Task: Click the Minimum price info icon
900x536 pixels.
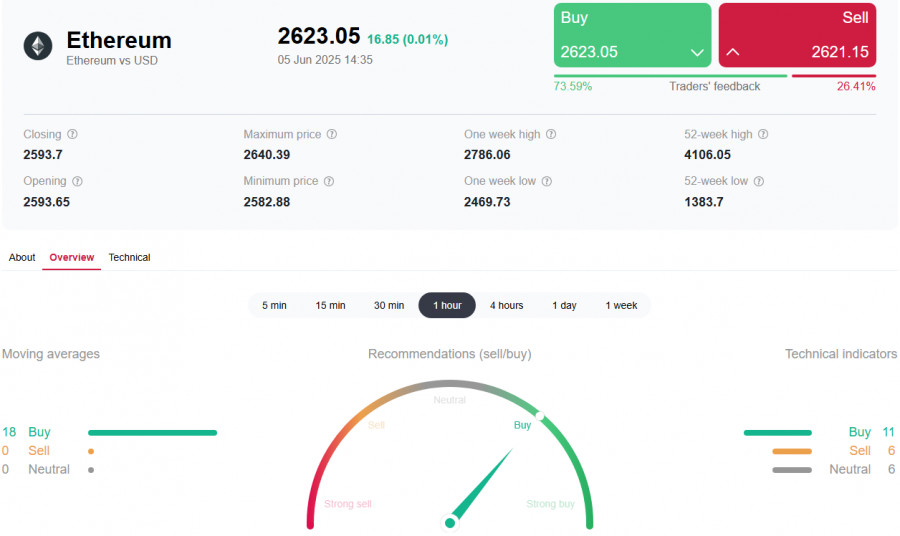Action: 329,181
